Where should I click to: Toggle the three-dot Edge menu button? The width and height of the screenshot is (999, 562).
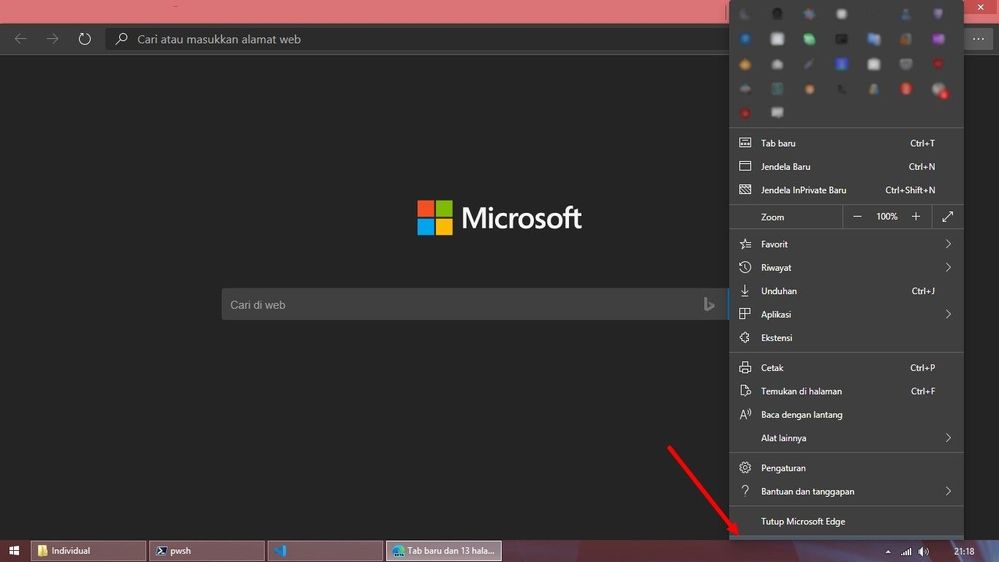978,39
